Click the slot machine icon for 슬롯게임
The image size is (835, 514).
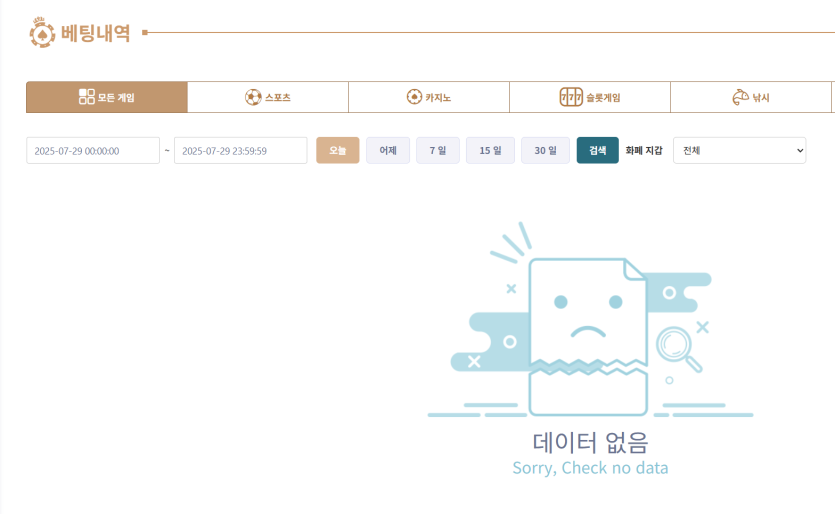coord(570,97)
